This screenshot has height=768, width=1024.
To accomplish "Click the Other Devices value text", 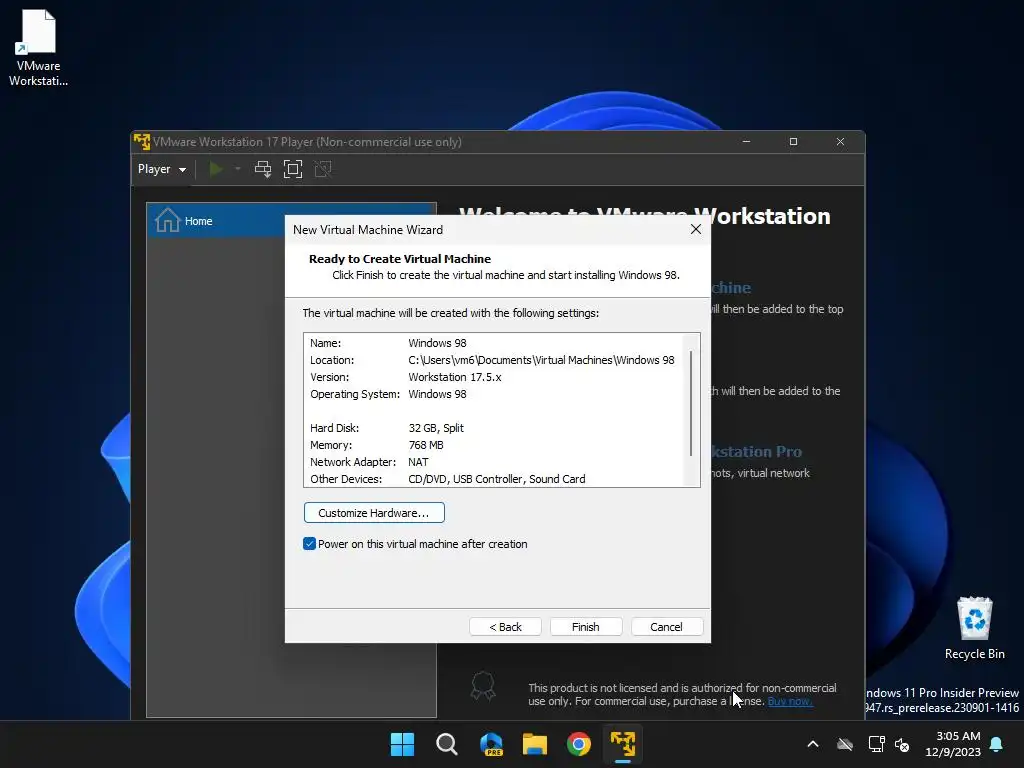I will 497,479.
